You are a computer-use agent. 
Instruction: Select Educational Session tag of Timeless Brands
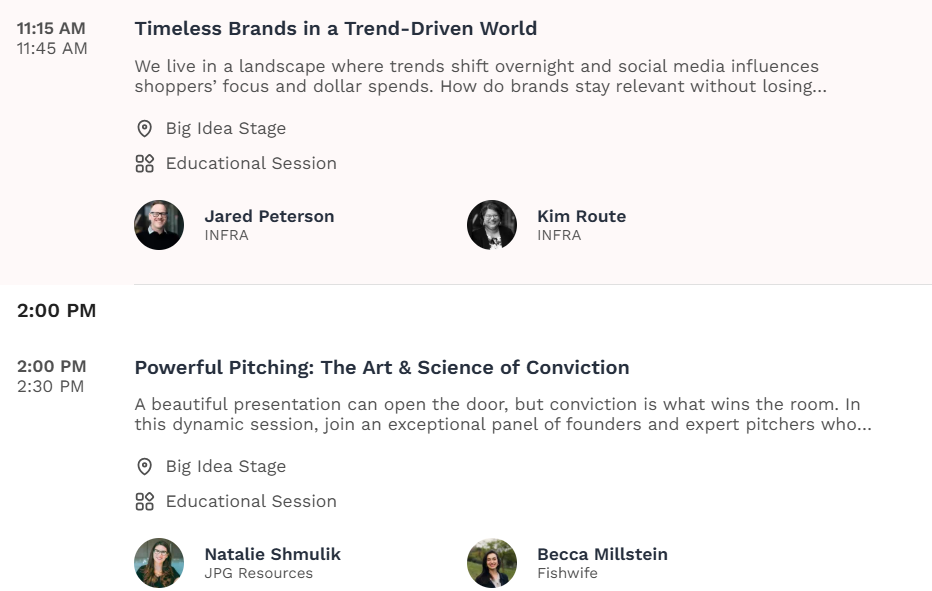(251, 164)
